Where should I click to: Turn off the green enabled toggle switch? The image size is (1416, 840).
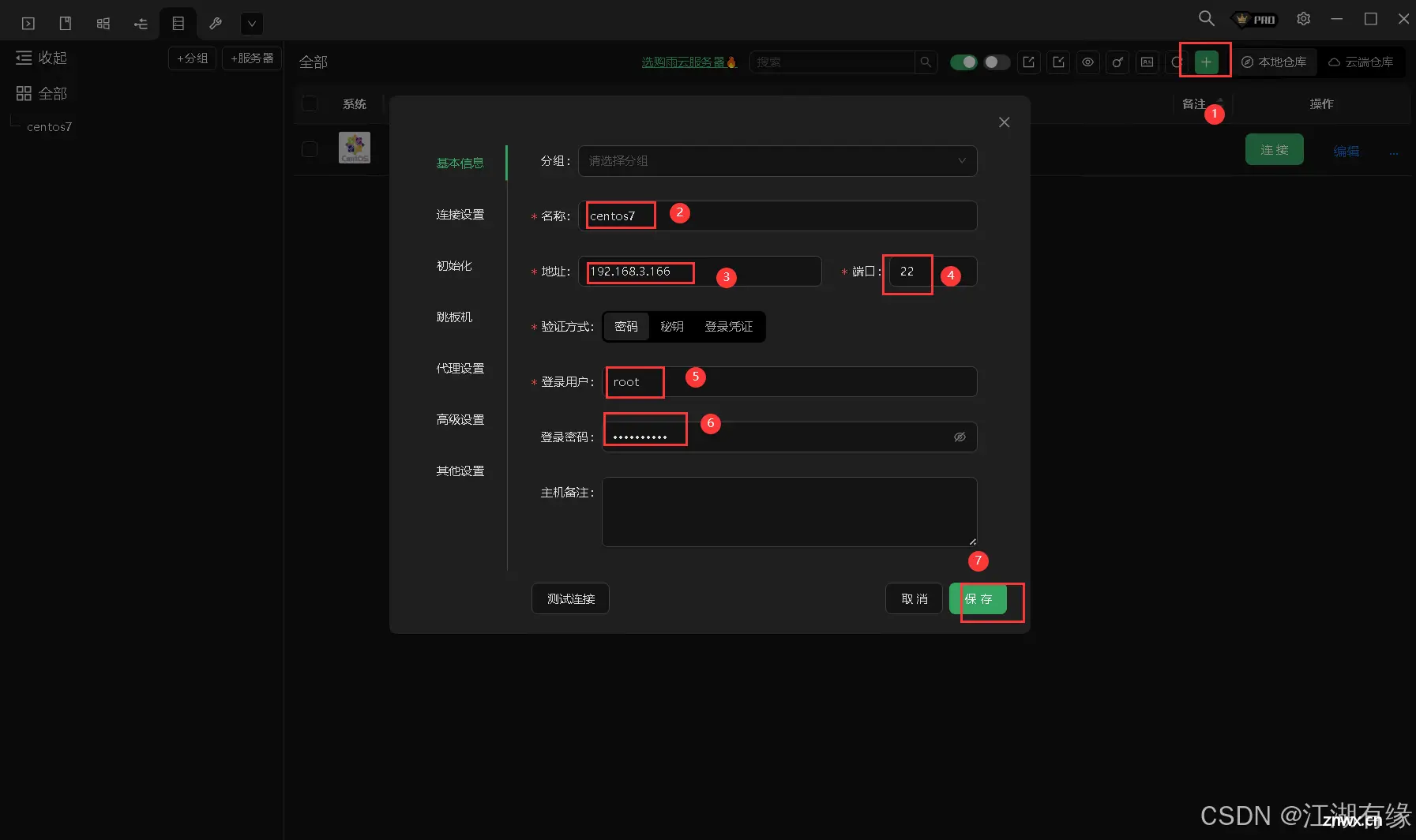(x=963, y=62)
